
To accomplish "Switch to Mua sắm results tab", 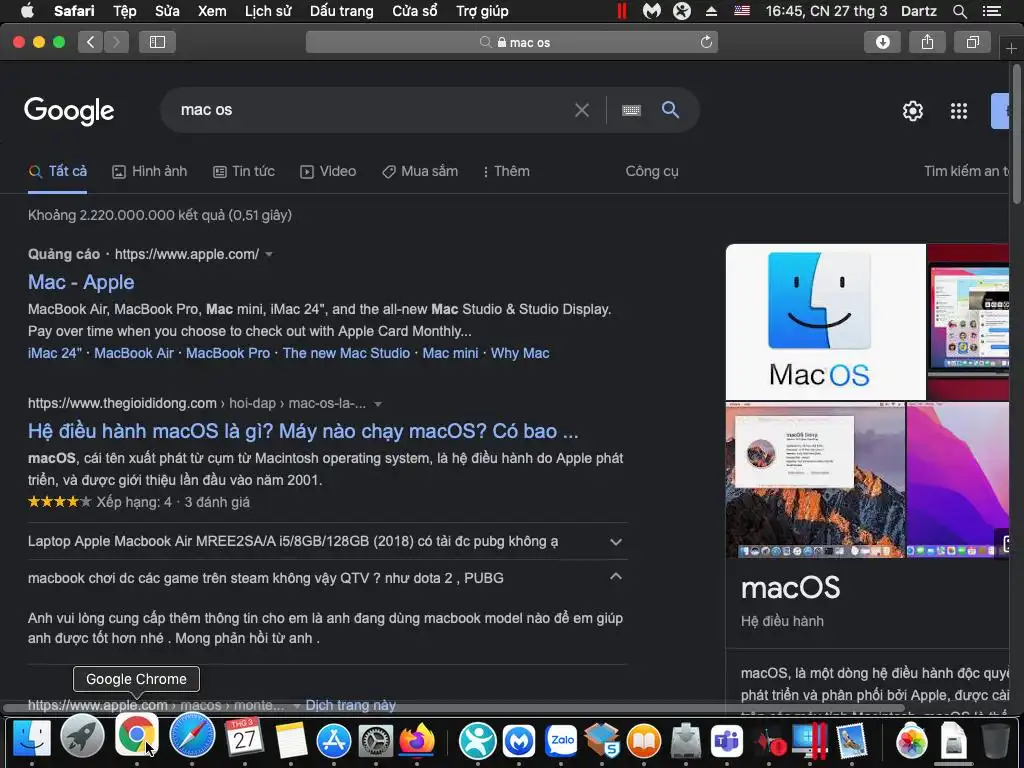I will pos(420,171).
